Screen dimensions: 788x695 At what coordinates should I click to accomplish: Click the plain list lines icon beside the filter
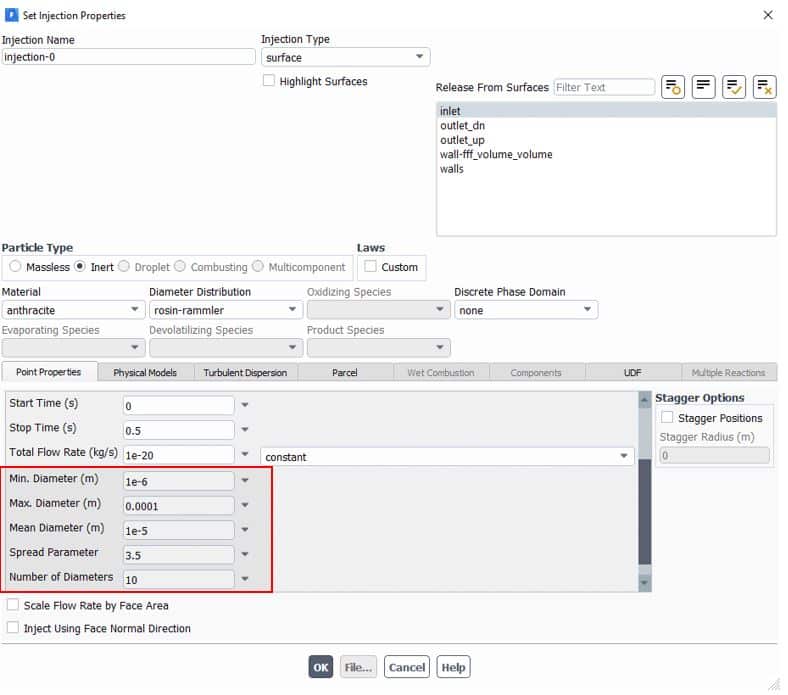pos(704,87)
